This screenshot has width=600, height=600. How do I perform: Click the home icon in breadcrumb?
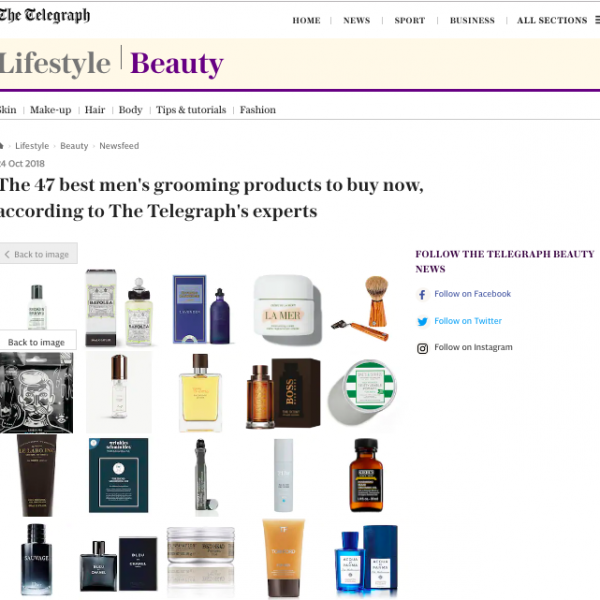coord(1,146)
